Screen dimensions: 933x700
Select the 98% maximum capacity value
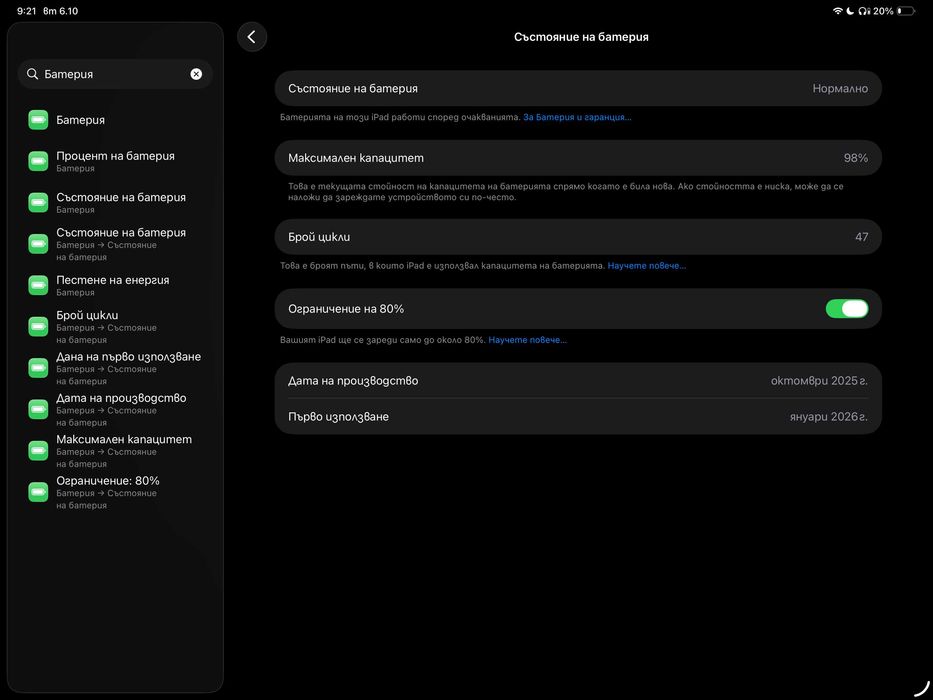coord(856,158)
